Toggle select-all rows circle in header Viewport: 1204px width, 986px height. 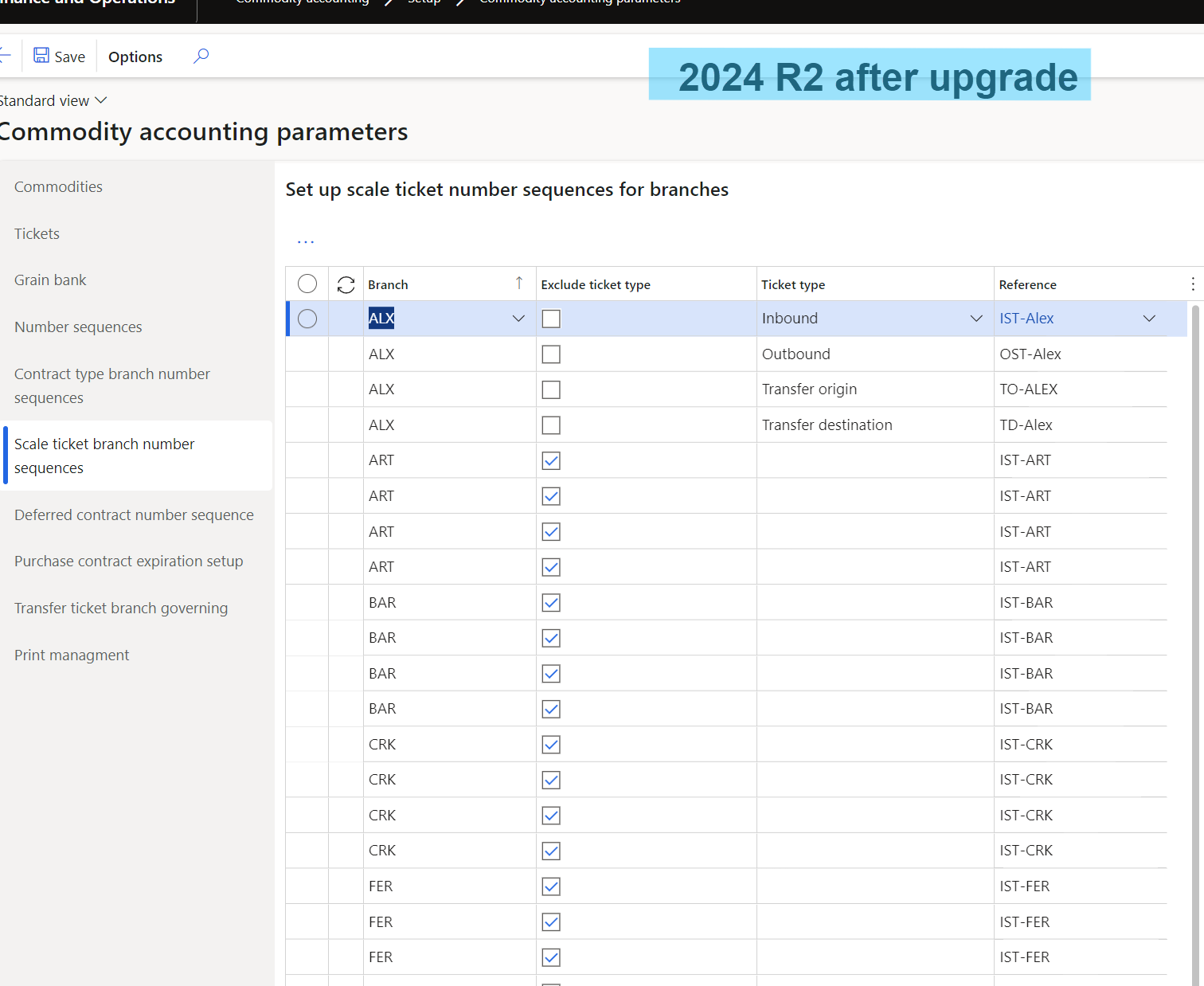click(307, 284)
